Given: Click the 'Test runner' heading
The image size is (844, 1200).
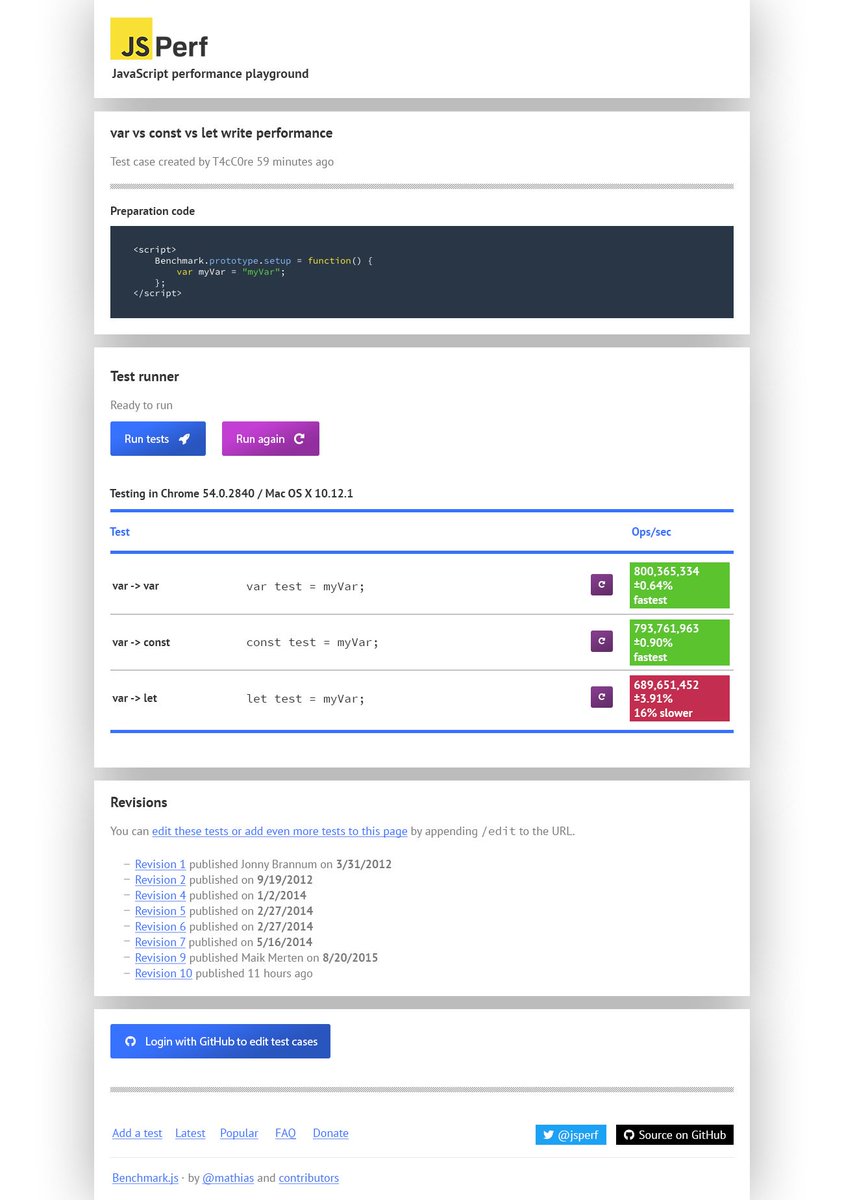Looking at the screenshot, I should coord(145,377).
